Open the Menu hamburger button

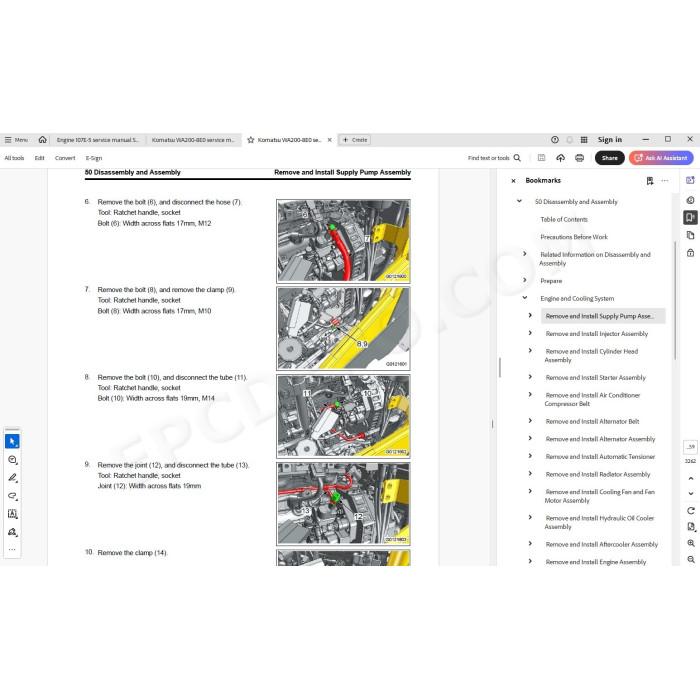tap(16, 140)
